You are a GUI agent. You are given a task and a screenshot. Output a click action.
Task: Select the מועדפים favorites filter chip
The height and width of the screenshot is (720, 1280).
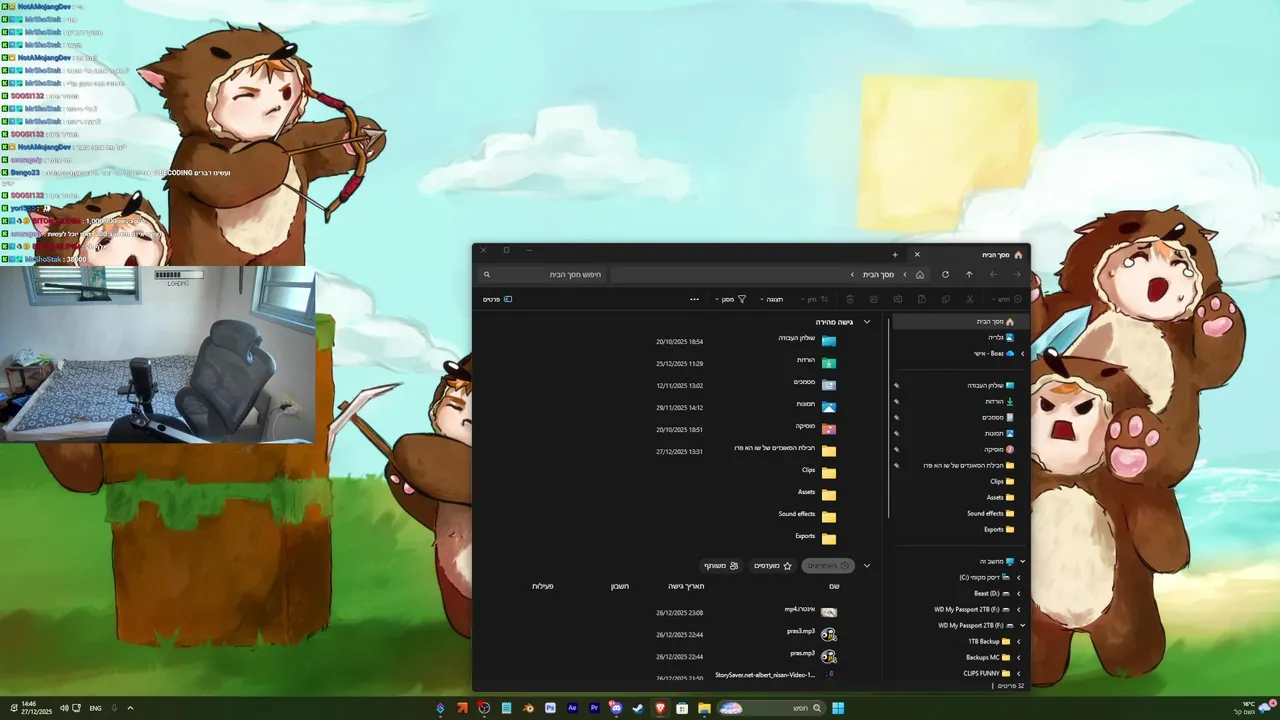pos(772,566)
